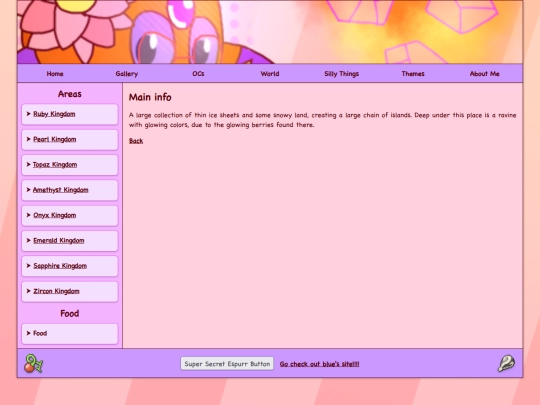Open the Home page
Screen dimensions: 540x405
(55, 74)
